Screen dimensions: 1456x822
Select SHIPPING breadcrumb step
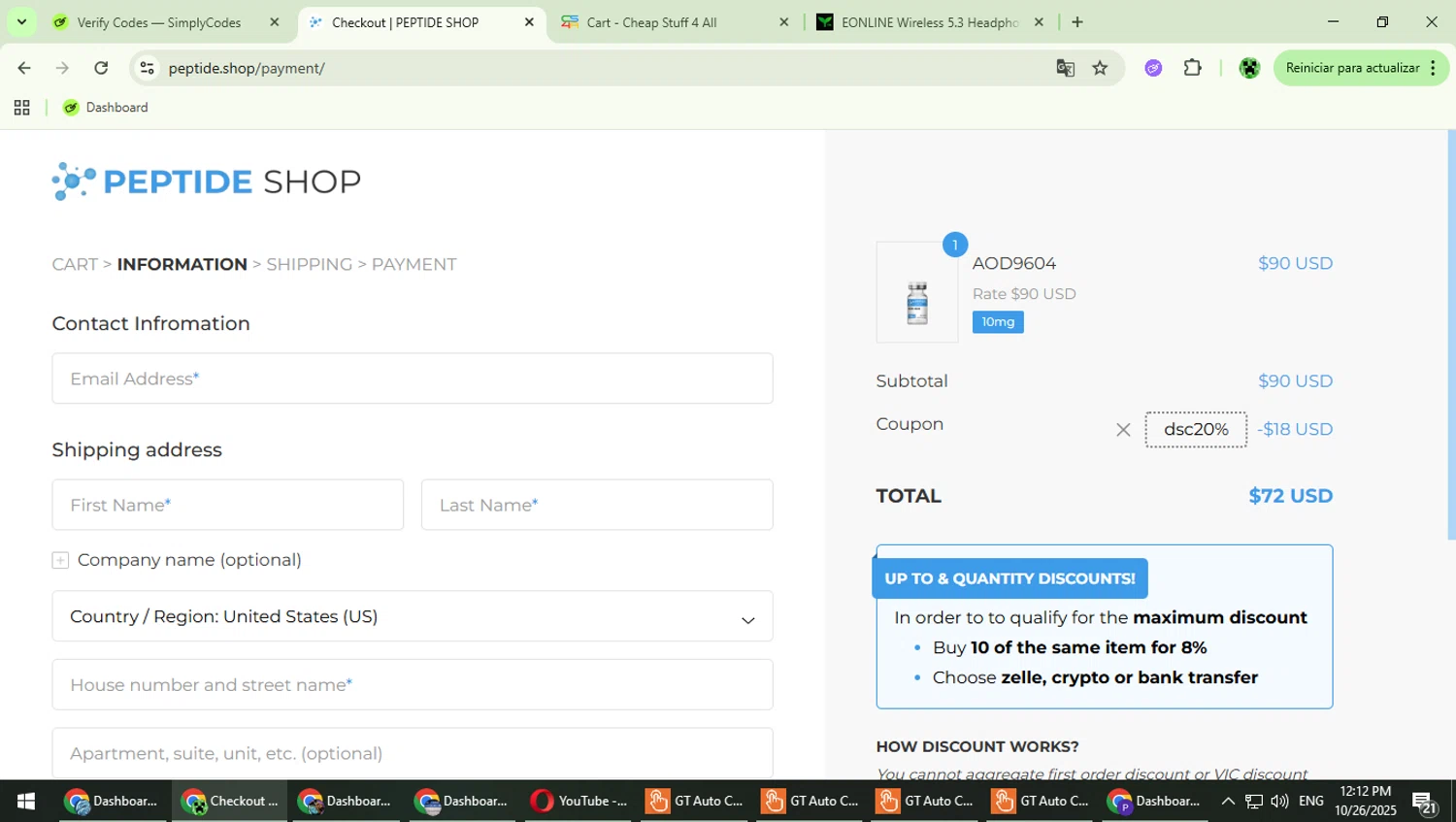point(309,265)
